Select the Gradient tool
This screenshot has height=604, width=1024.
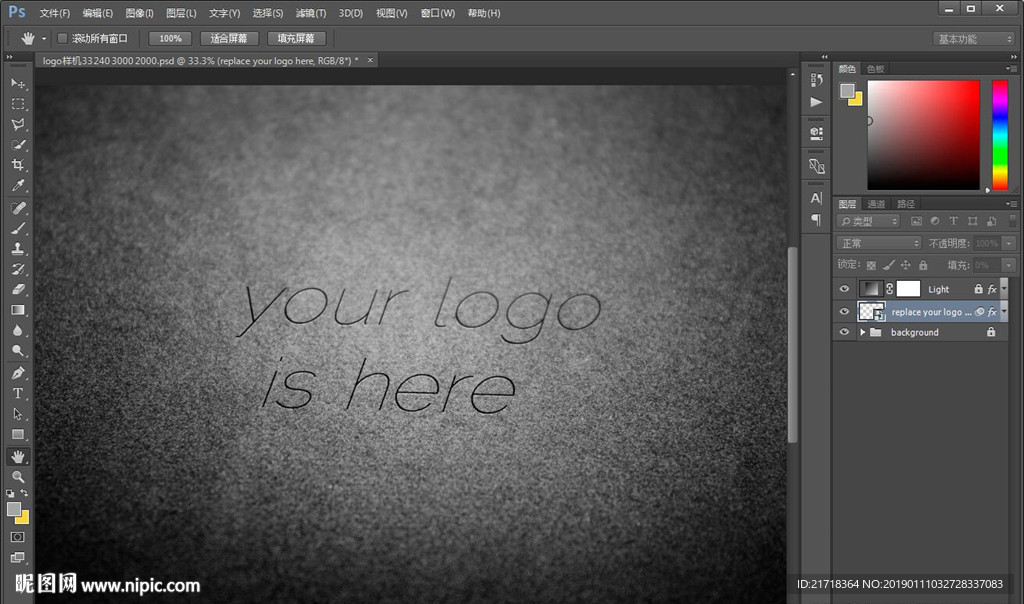pyautogui.click(x=18, y=310)
